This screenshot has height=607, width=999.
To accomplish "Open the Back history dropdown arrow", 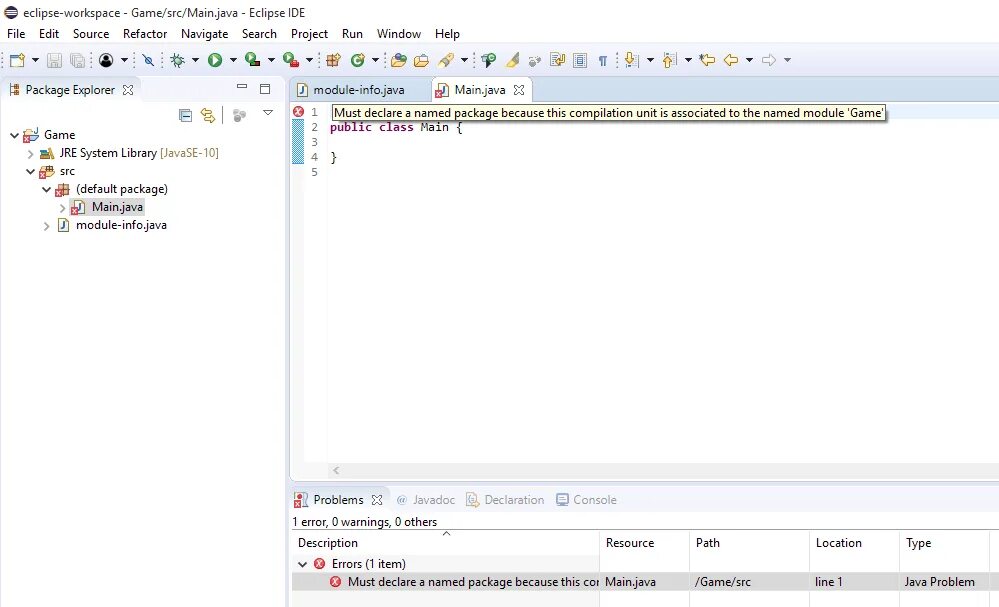I will 749,60.
